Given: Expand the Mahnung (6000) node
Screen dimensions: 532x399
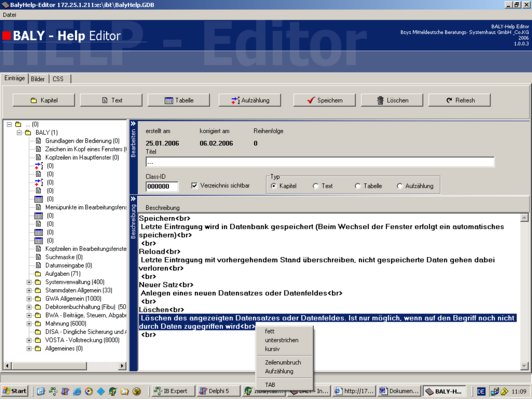Looking at the screenshot, I should pyautogui.click(x=29, y=323).
